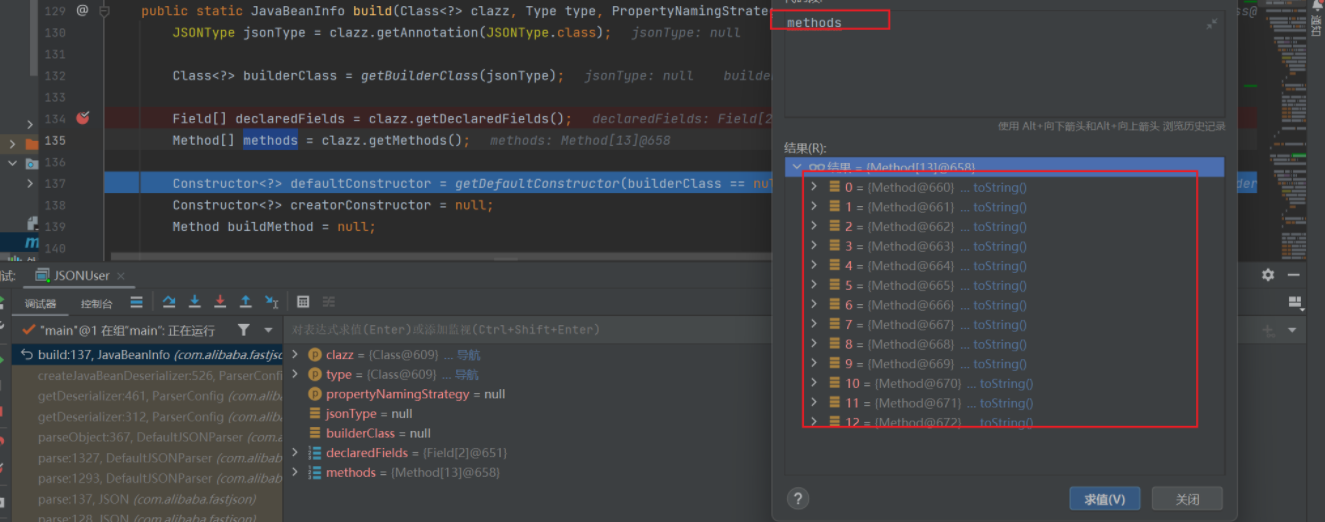Select result row 8 = Method@668
This screenshot has height=522, width=1325.
click(x=1004, y=344)
